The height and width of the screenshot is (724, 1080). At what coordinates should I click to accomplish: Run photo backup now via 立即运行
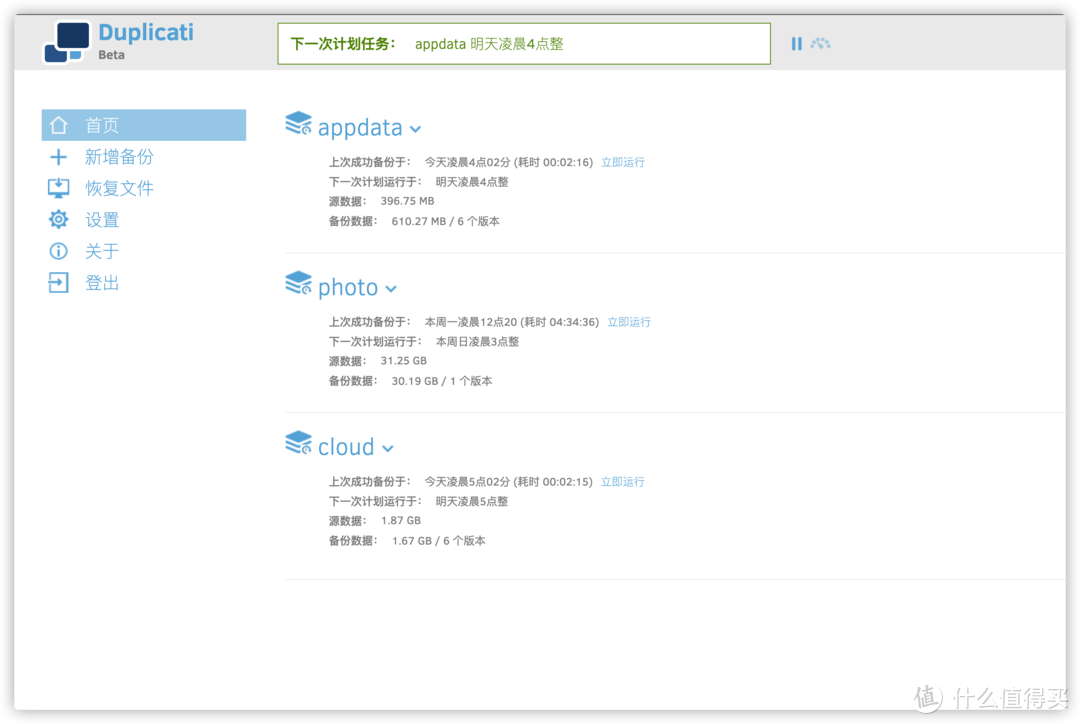[628, 322]
